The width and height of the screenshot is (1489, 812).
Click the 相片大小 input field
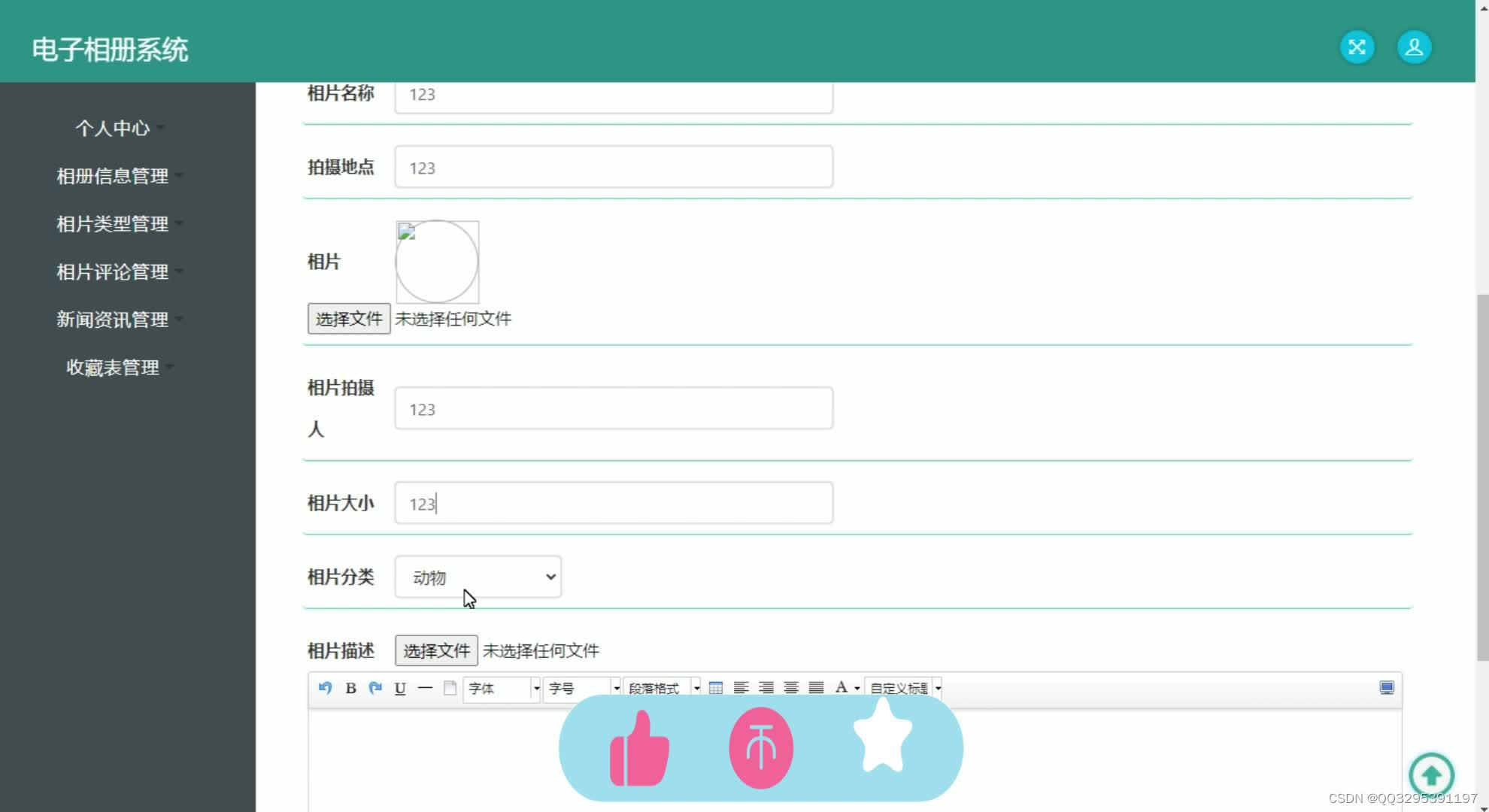(x=614, y=503)
